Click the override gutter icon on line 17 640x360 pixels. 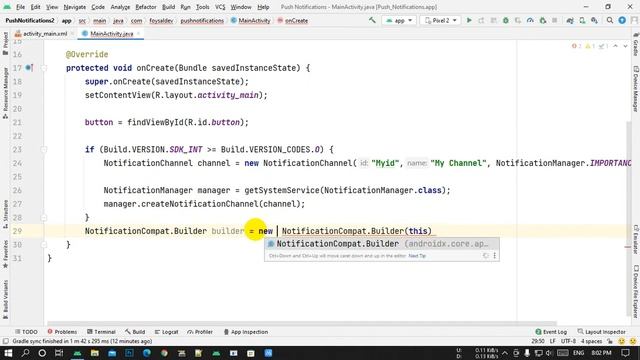coord(29,68)
